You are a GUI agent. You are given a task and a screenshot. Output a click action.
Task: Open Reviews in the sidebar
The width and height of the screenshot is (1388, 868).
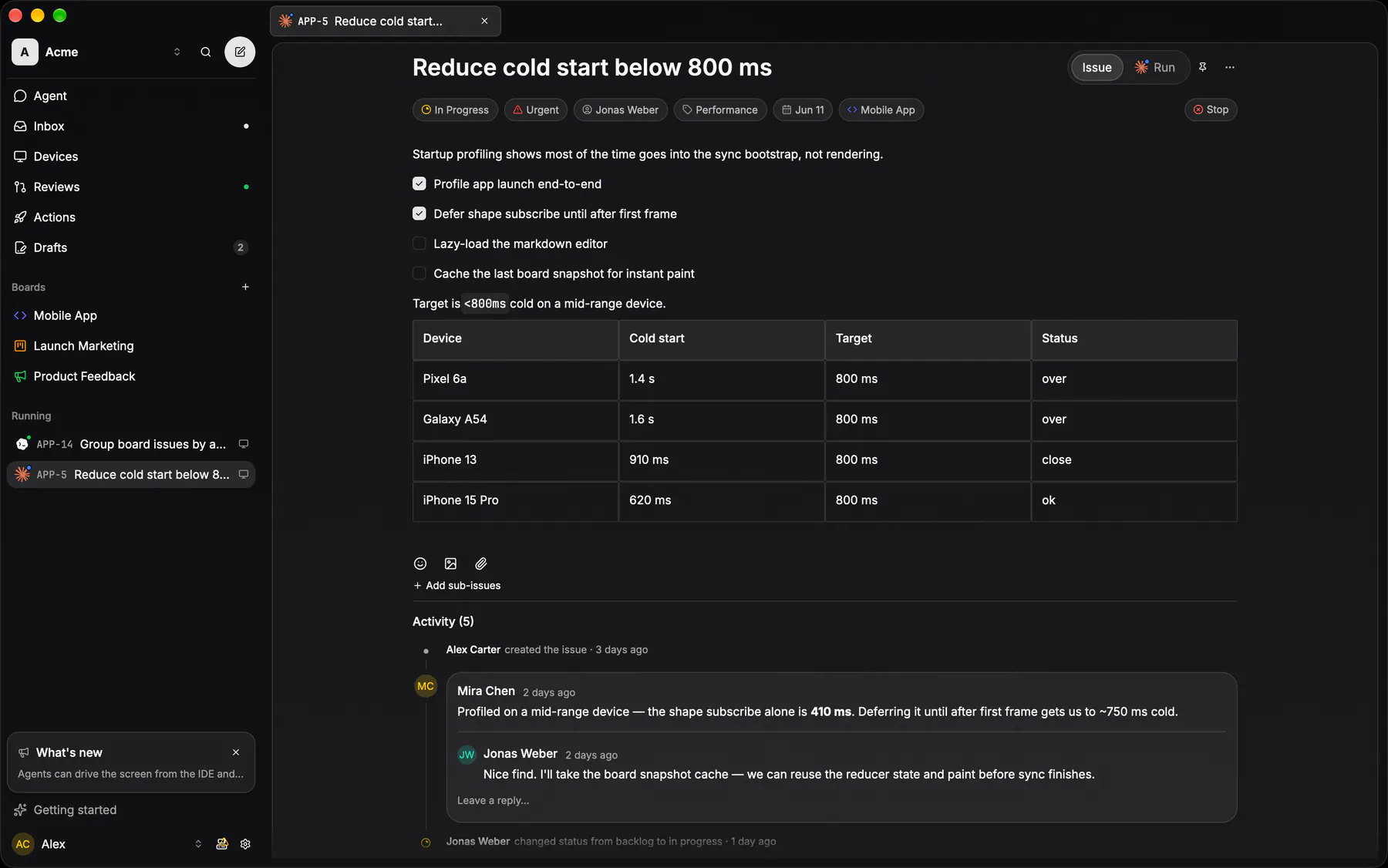click(131, 187)
